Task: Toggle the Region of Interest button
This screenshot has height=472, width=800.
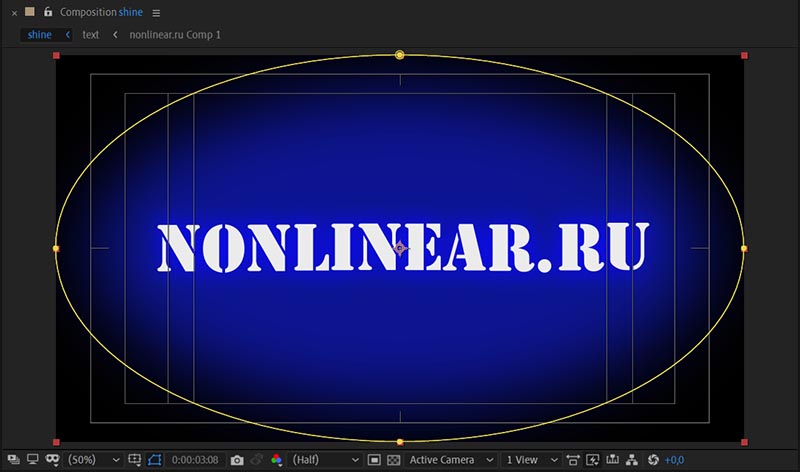Action: (374, 460)
